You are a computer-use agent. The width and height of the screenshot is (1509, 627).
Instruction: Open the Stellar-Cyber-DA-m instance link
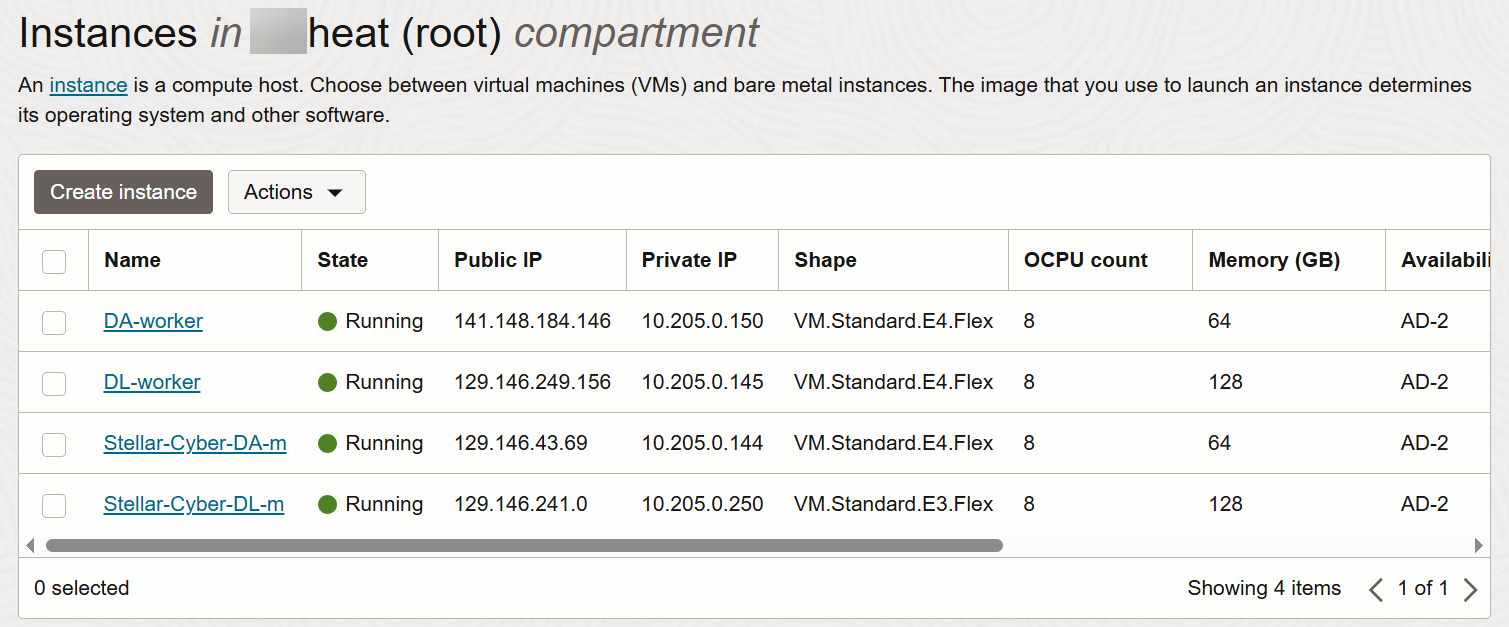[195, 443]
